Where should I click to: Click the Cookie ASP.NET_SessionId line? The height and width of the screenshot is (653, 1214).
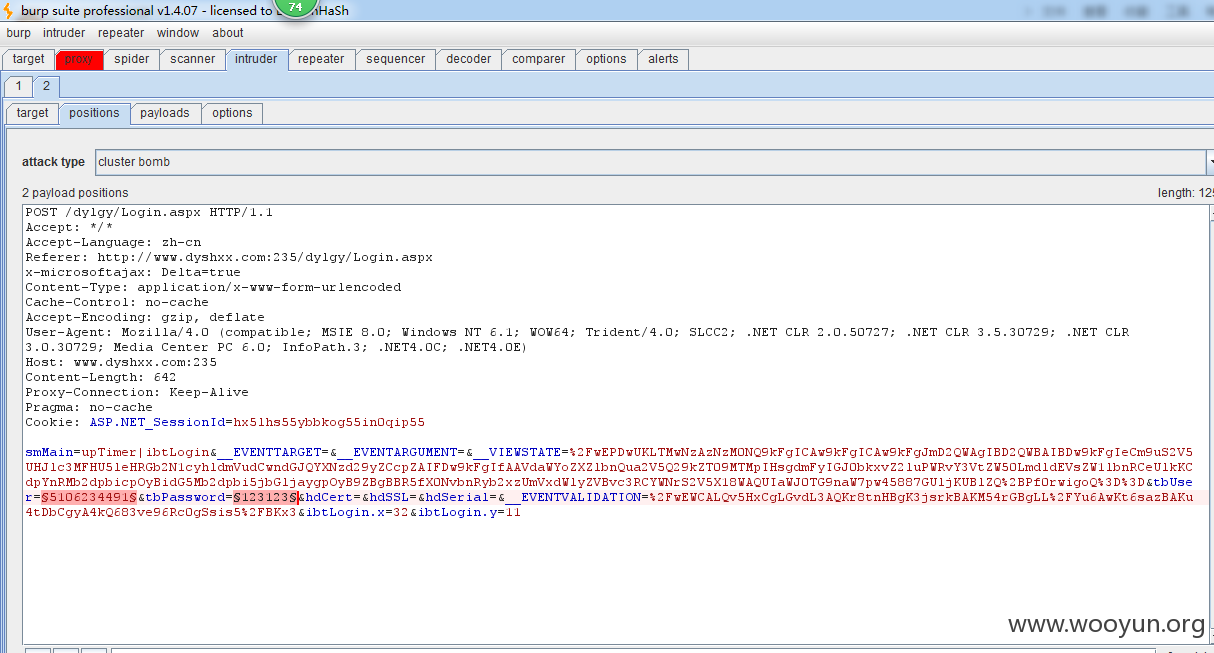coord(225,422)
